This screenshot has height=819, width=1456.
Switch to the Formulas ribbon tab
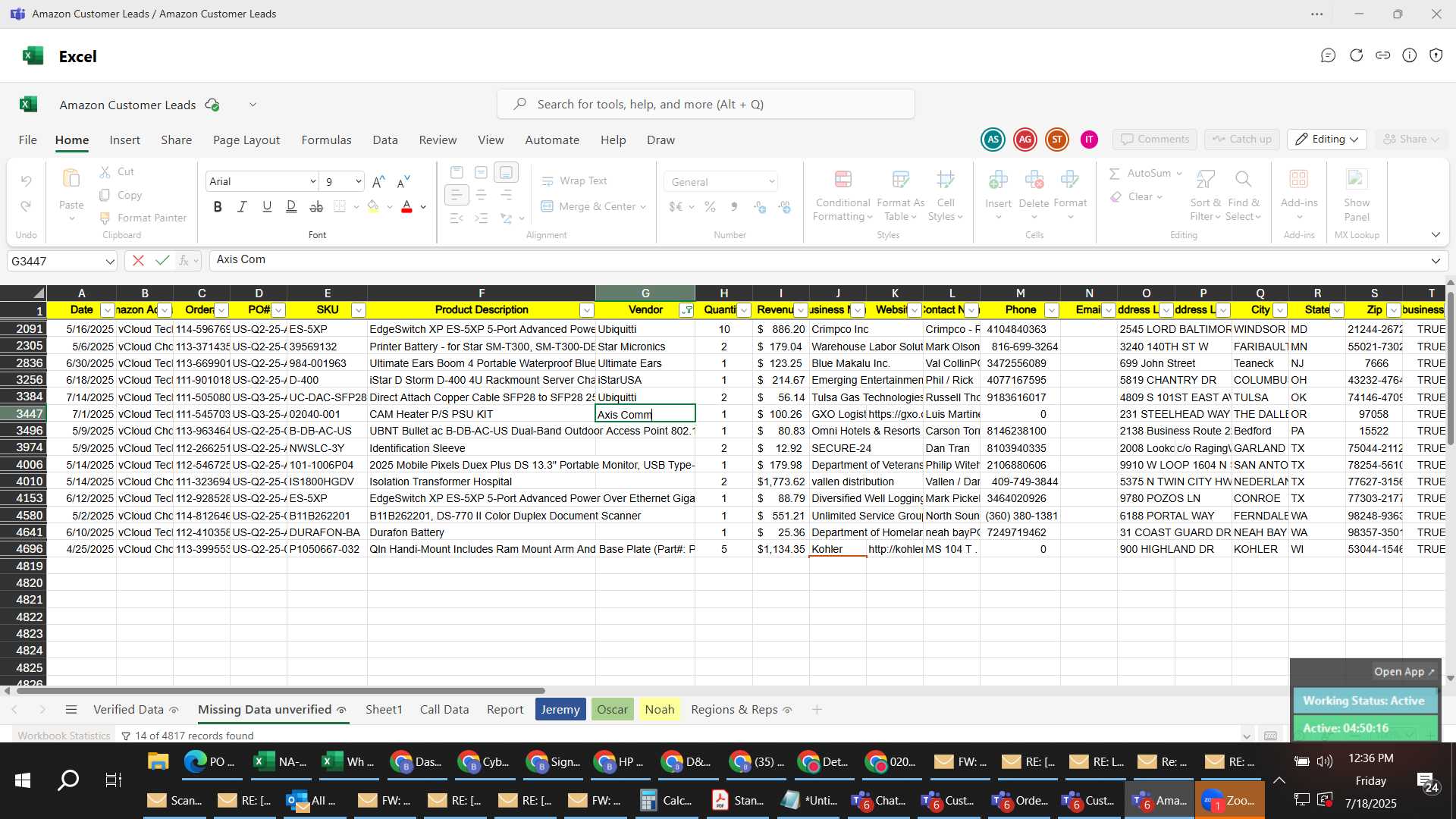point(326,140)
